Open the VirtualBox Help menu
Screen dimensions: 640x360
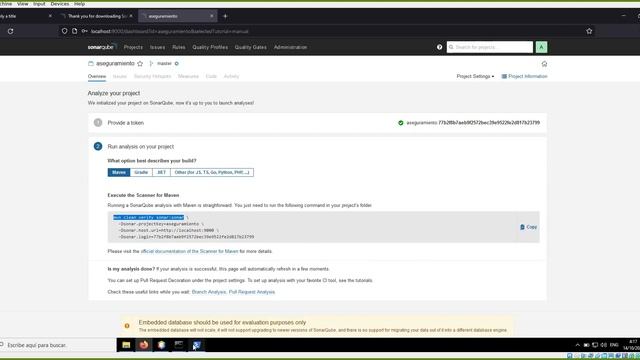pyautogui.click(x=79, y=4)
